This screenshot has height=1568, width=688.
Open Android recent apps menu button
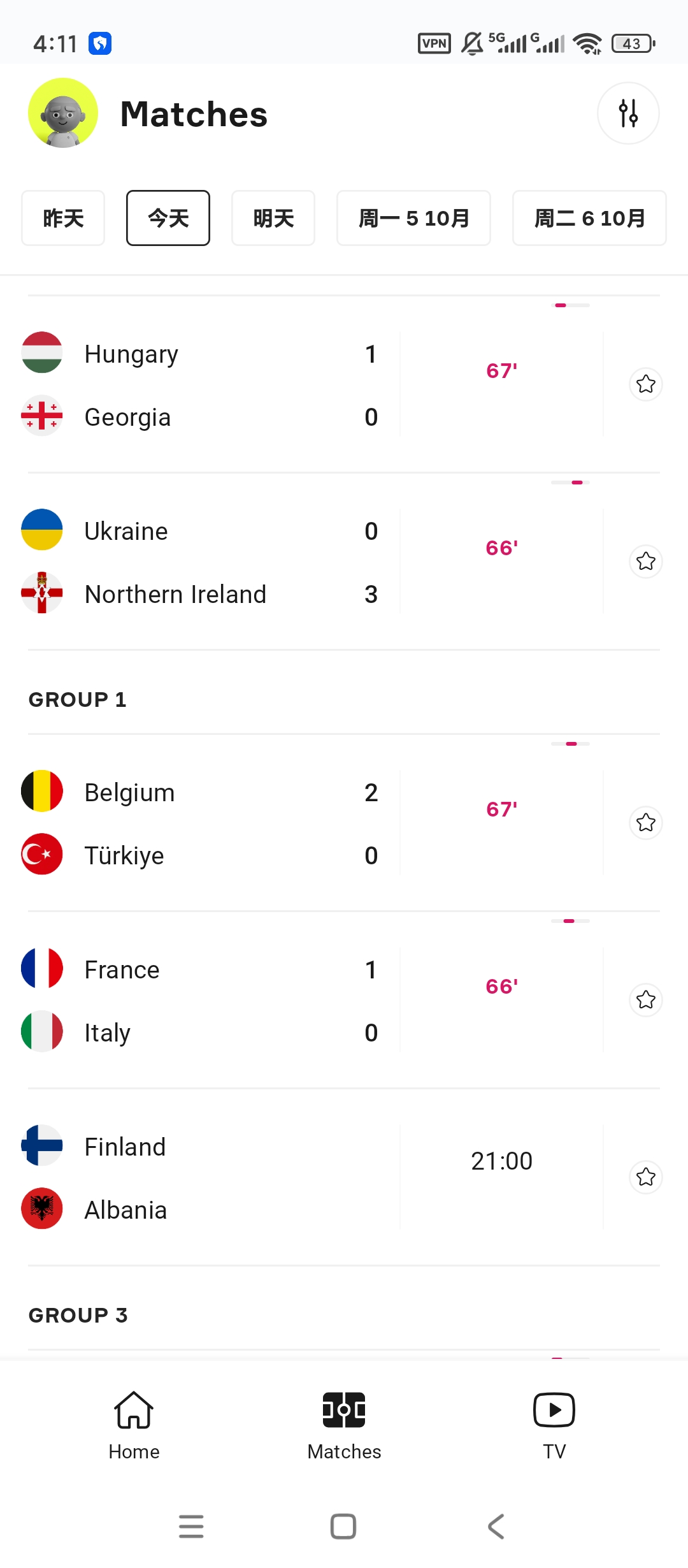[x=191, y=1527]
